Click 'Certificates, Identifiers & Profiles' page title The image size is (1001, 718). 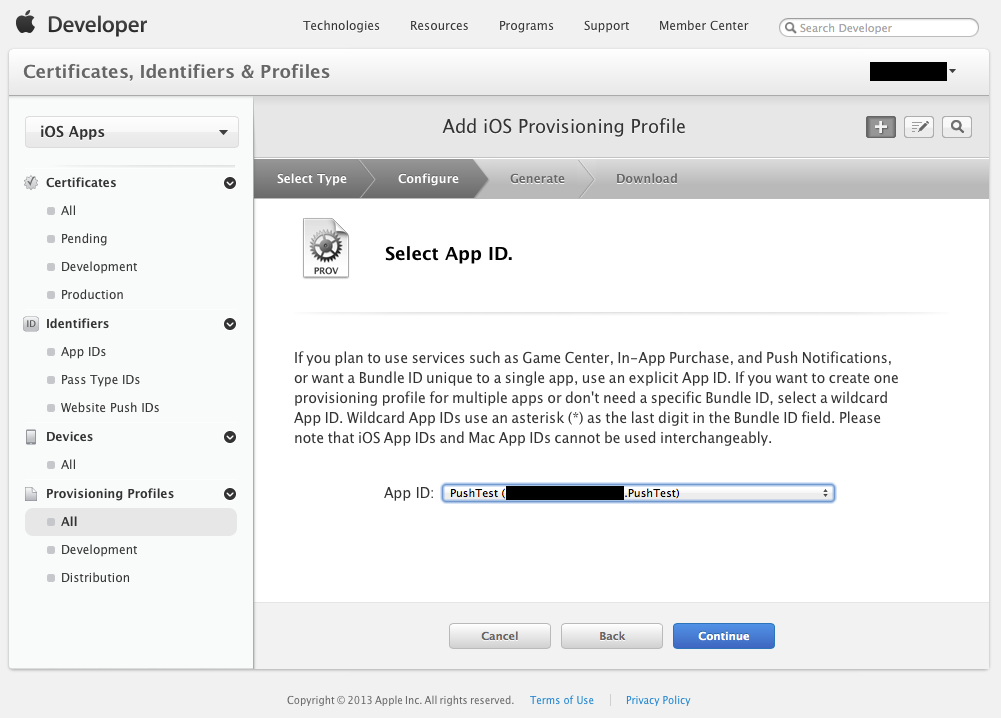(176, 71)
